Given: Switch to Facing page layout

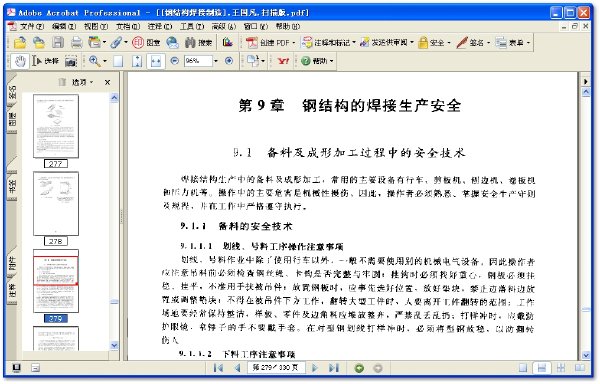Looking at the screenshot, I should pos(580,368).
